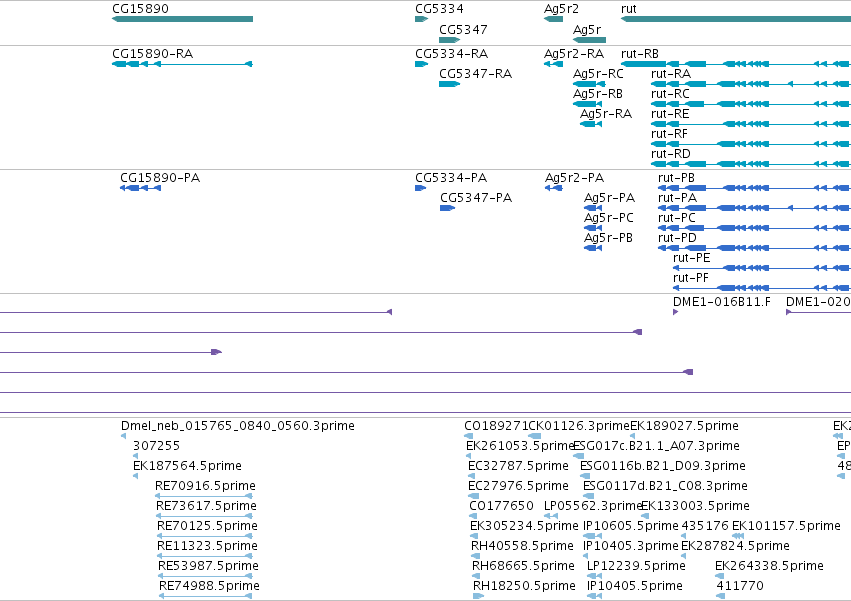Click transcript label CG5347-RA
Screen dimensions: 851x601
[x=475, y=74]
